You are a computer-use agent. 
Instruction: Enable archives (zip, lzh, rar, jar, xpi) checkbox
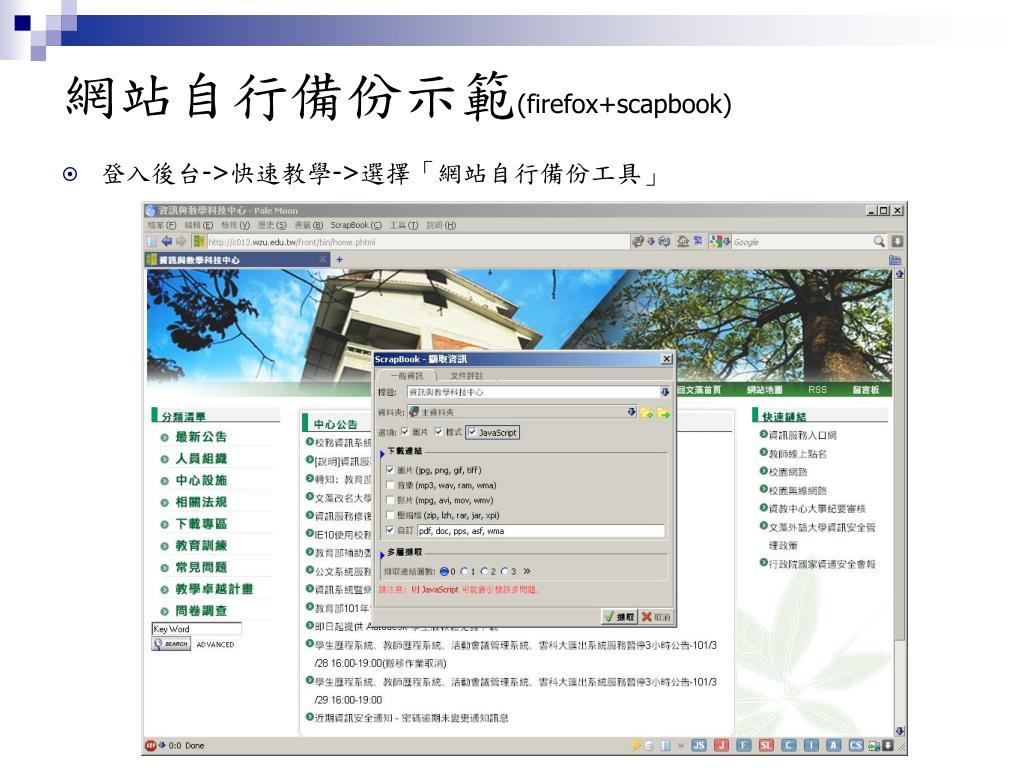391,515
